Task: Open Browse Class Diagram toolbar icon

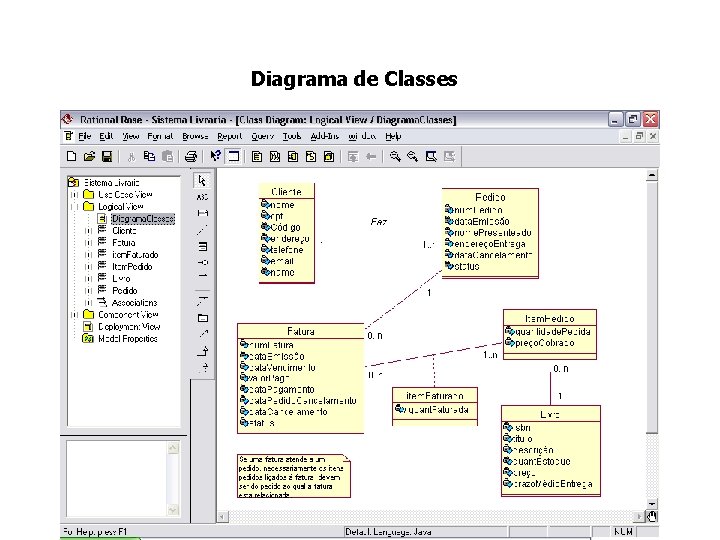Action: [257, 157]
